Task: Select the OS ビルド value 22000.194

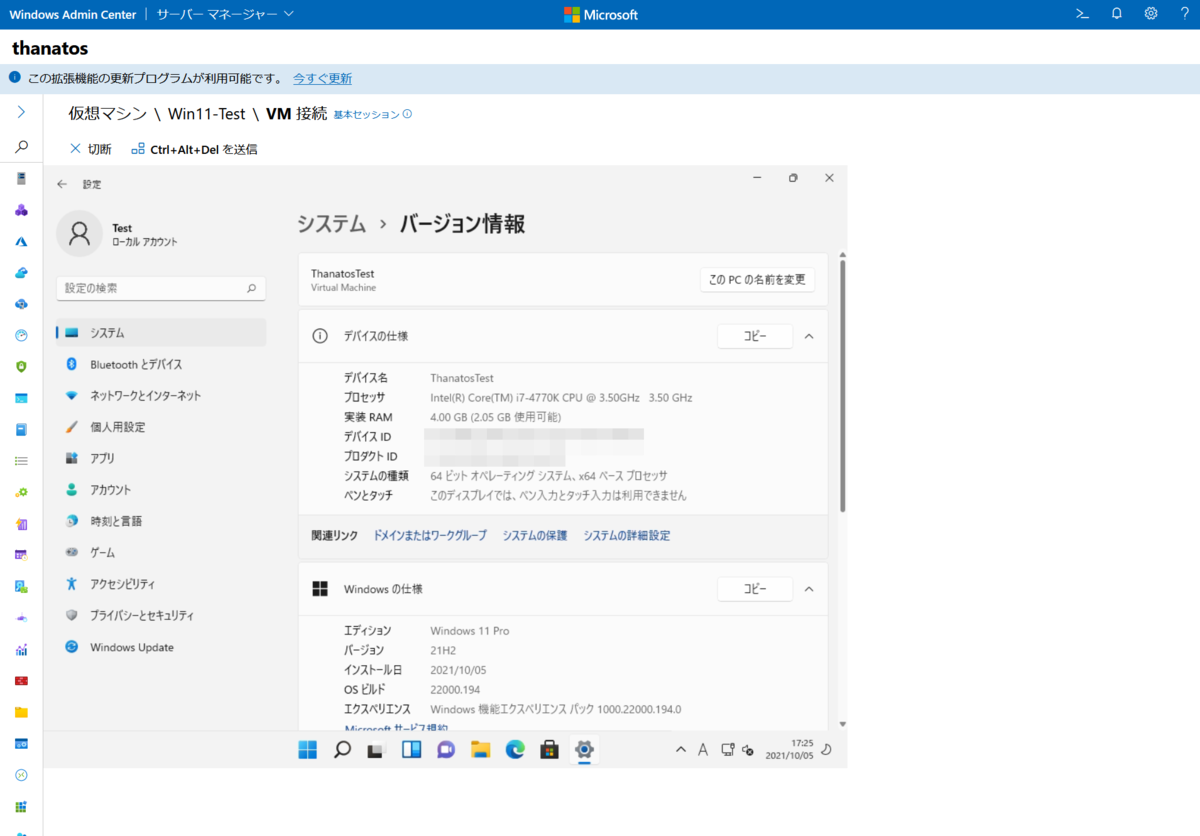Action: click(x=455, y=690)
